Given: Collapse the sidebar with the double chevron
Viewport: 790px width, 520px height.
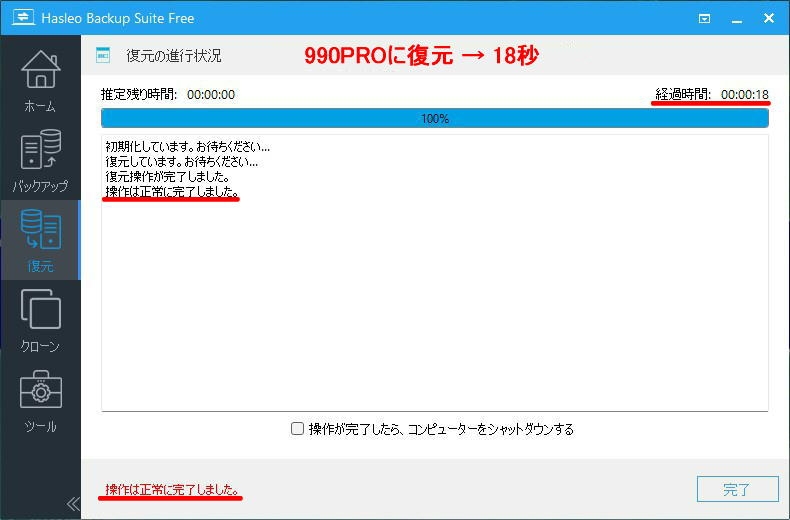Looking at the screenshot, I should (x=73, y=504).
